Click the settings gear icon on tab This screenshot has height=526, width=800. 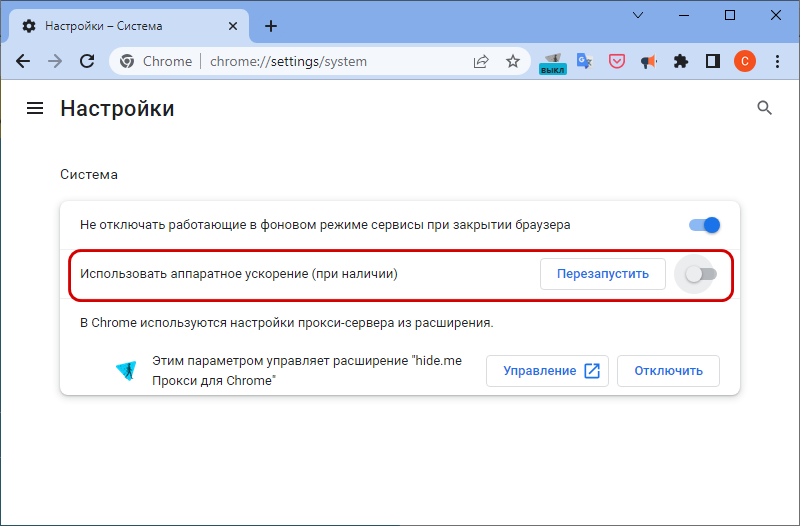(29, 26)
